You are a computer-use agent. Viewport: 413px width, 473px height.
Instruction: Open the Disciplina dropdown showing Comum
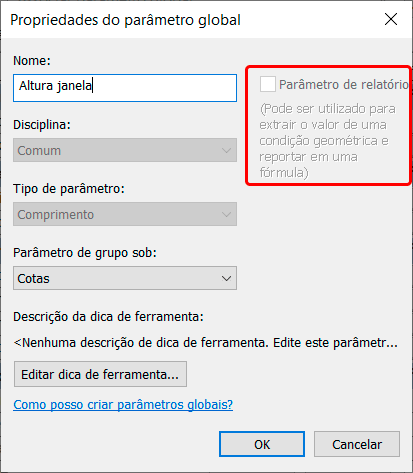pyautogui.click(x=125, y=150)
